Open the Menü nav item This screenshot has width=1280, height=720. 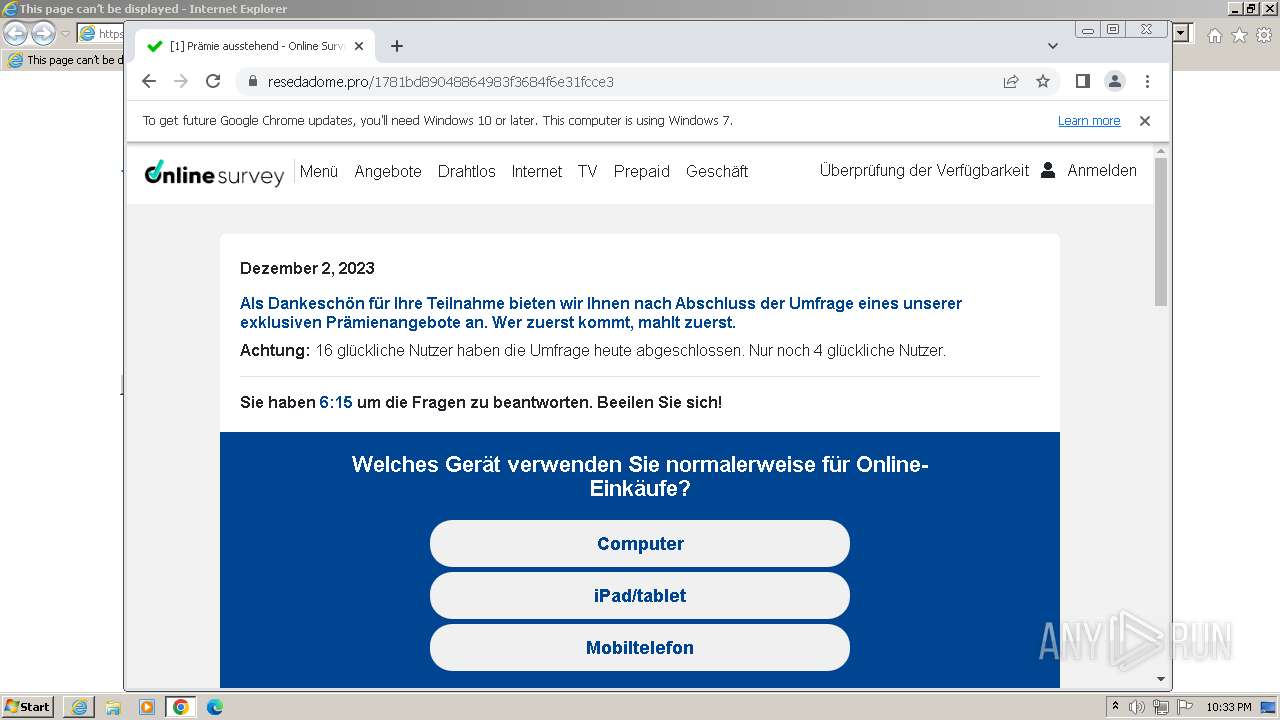tap(319, 171)
